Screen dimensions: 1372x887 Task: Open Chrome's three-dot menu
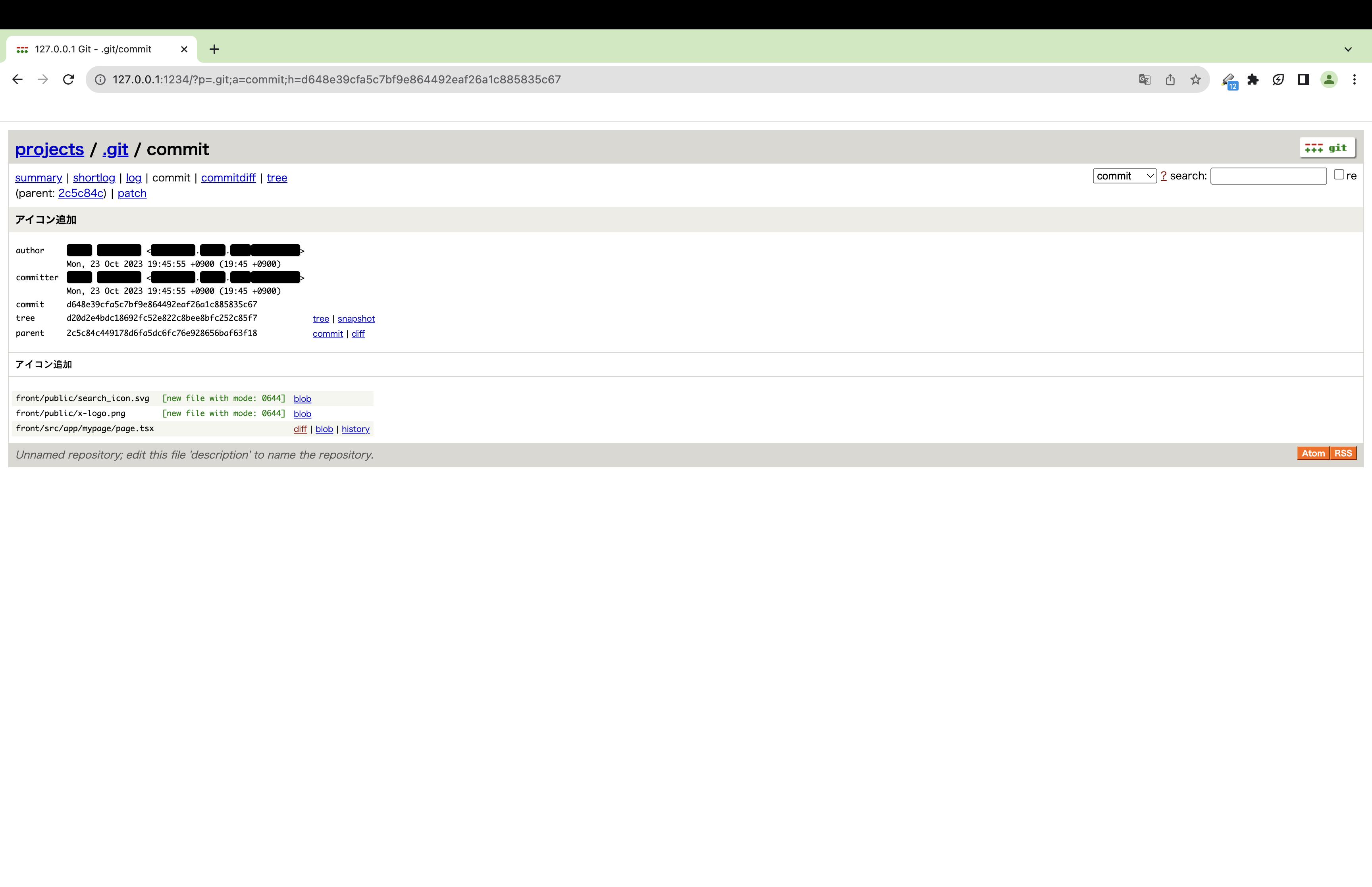point(1355,79)
